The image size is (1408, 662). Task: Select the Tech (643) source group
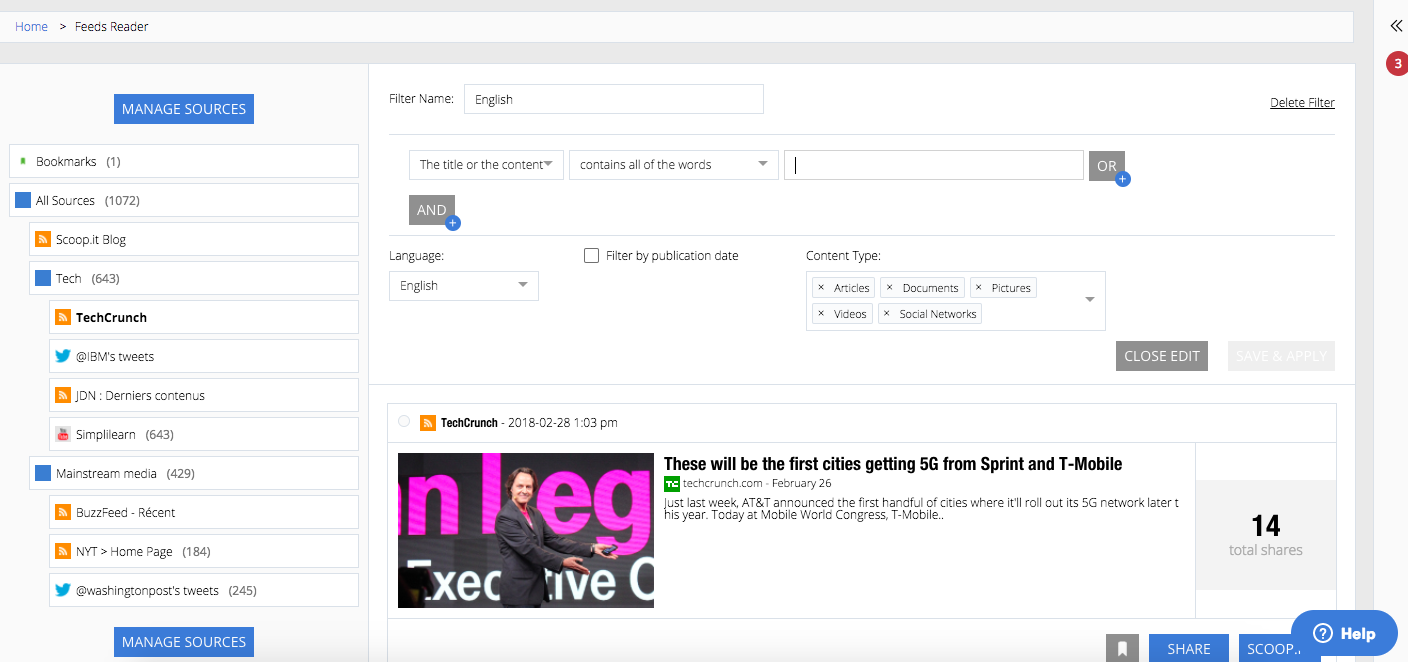click(x=194, y=279)
